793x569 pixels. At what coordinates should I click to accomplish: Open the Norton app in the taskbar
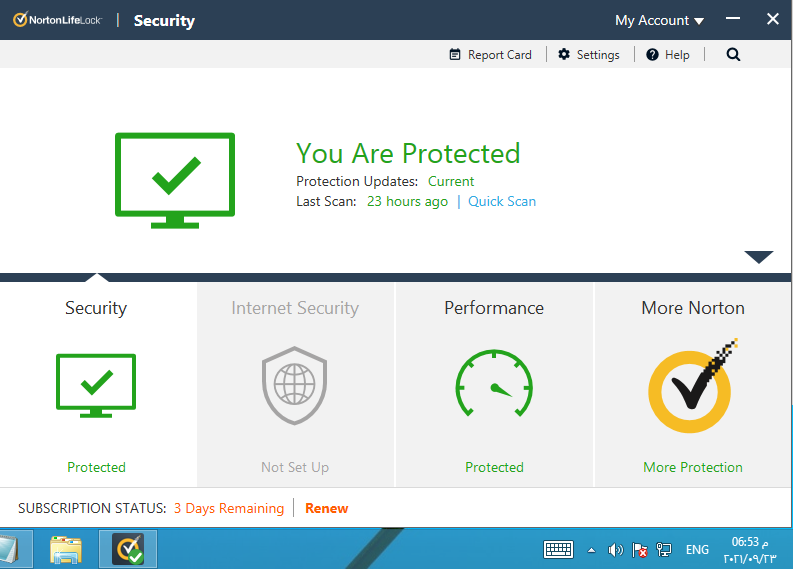pos(127,550)
